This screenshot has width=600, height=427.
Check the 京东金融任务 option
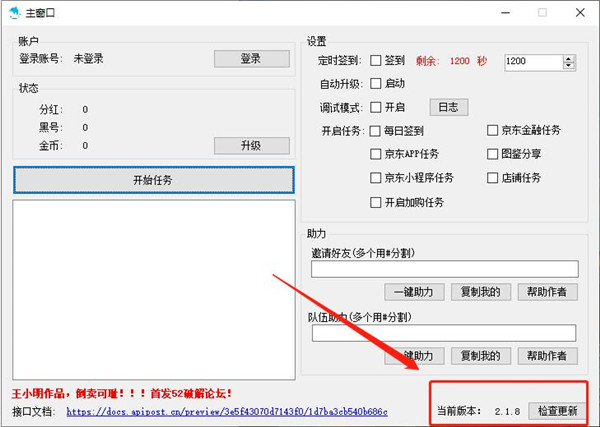tap(493, 131)
